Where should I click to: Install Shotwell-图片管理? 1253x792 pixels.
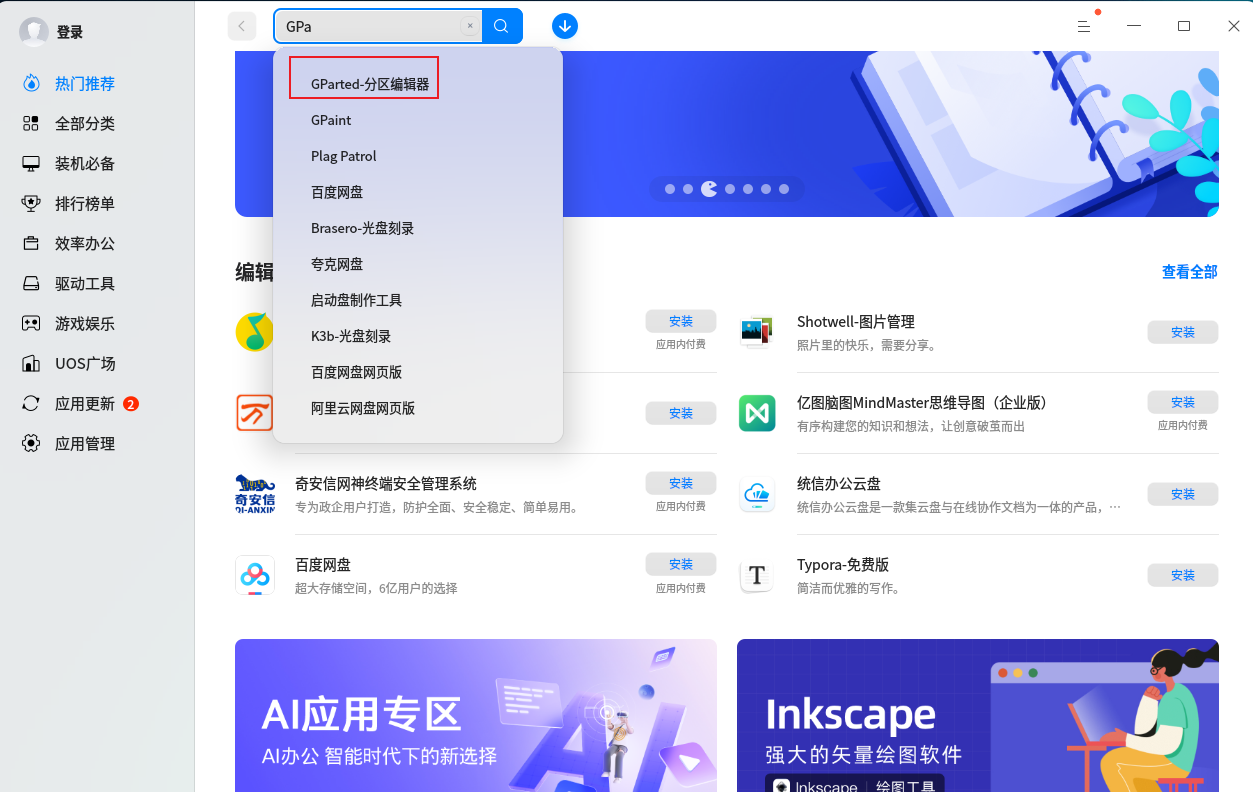click(1183, 332)
